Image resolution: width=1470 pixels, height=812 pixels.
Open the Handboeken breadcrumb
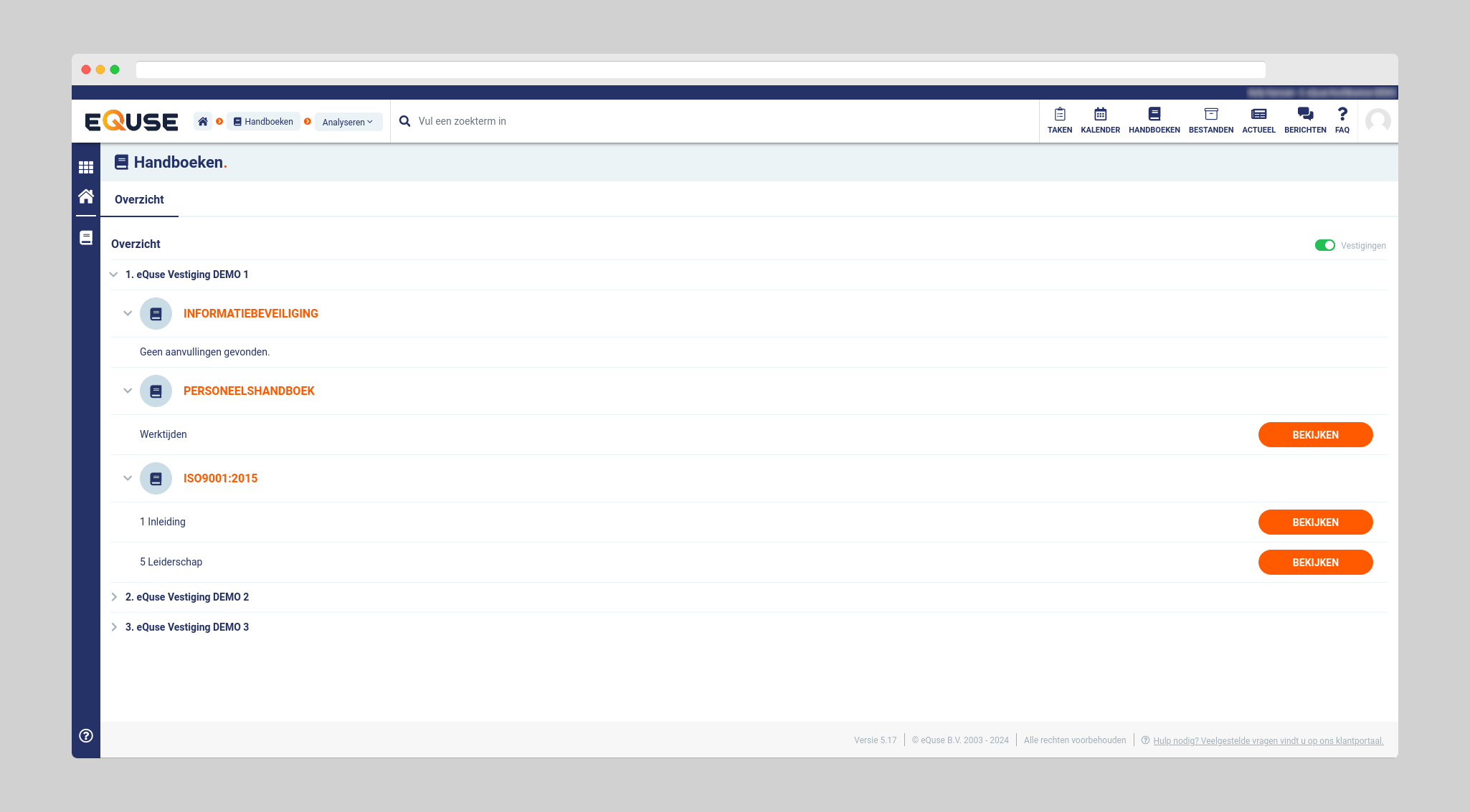point(263,121)
